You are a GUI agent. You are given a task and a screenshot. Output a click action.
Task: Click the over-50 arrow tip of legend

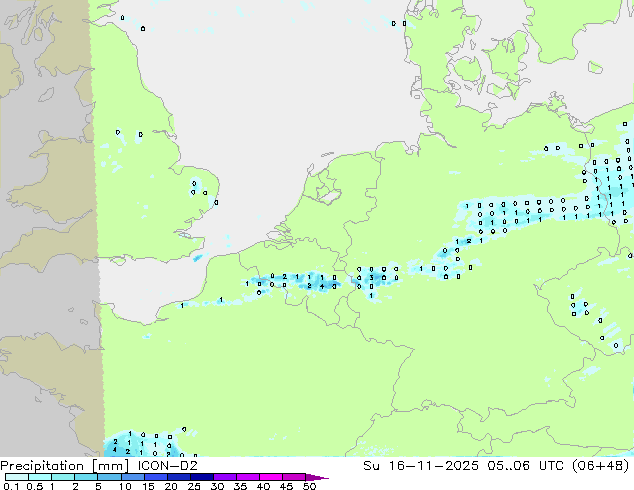pos(317,477)
